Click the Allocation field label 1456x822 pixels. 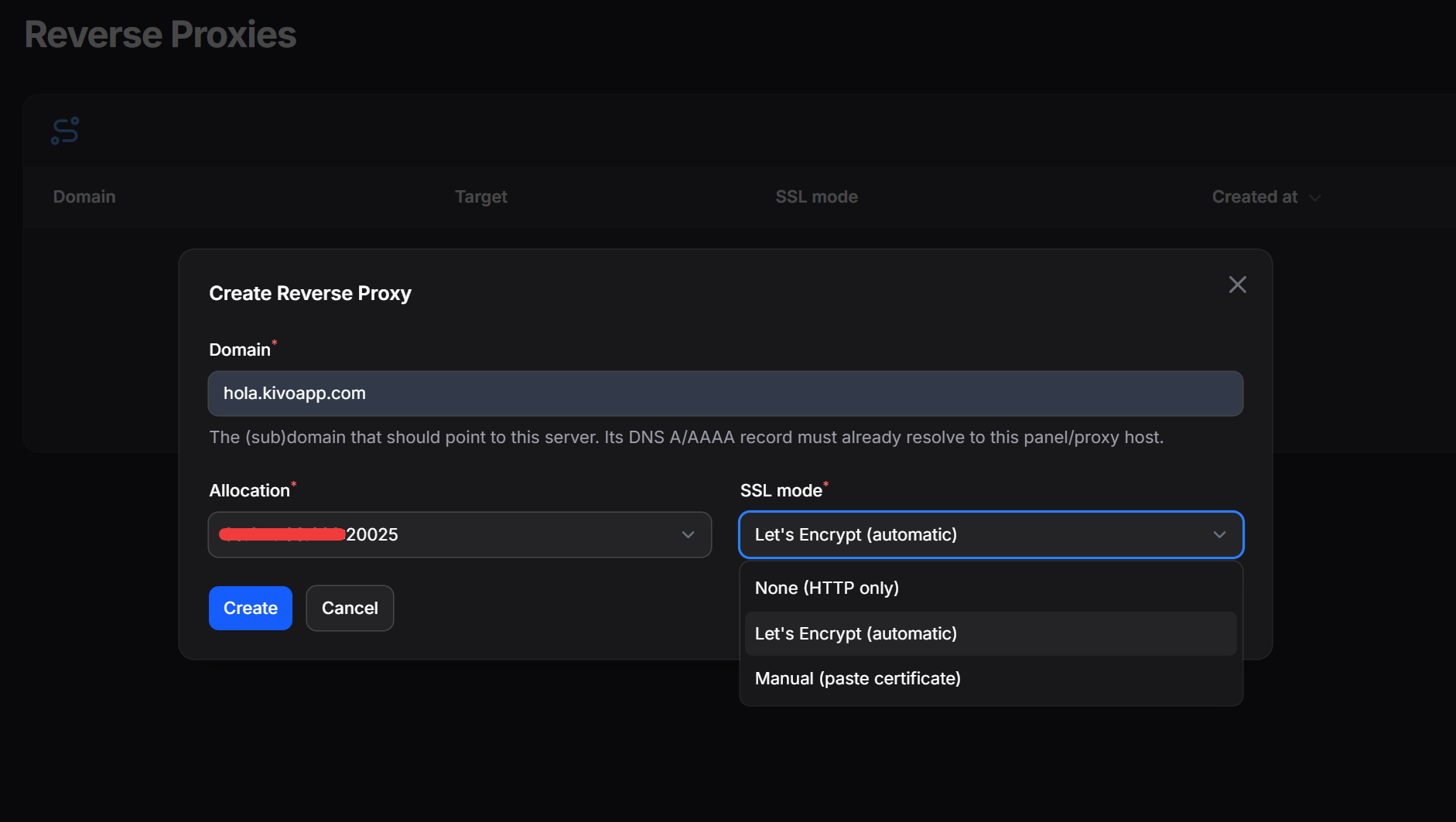click(249, 490)
